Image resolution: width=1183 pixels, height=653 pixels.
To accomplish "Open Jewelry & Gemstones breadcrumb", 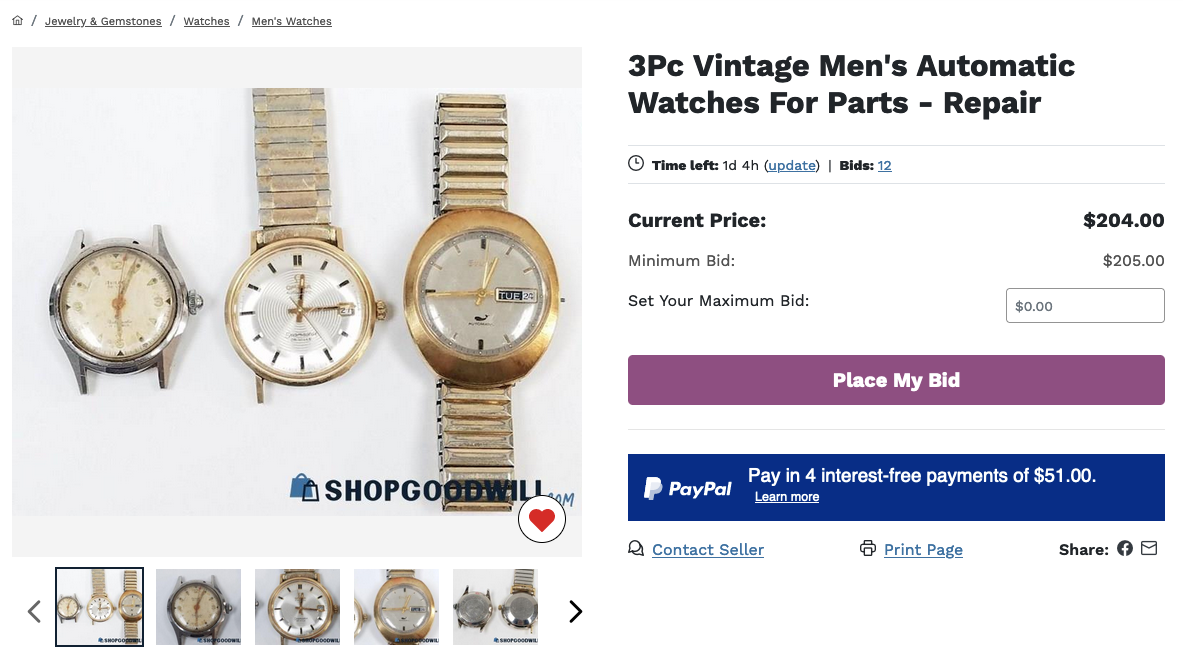I will pyautogui.click(x=103, y=21).
